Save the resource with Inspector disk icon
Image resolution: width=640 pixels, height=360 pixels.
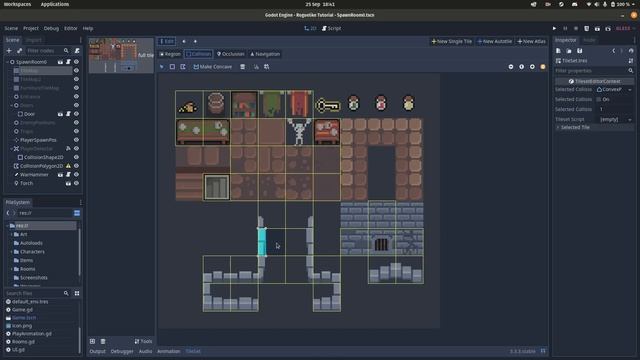580,51
